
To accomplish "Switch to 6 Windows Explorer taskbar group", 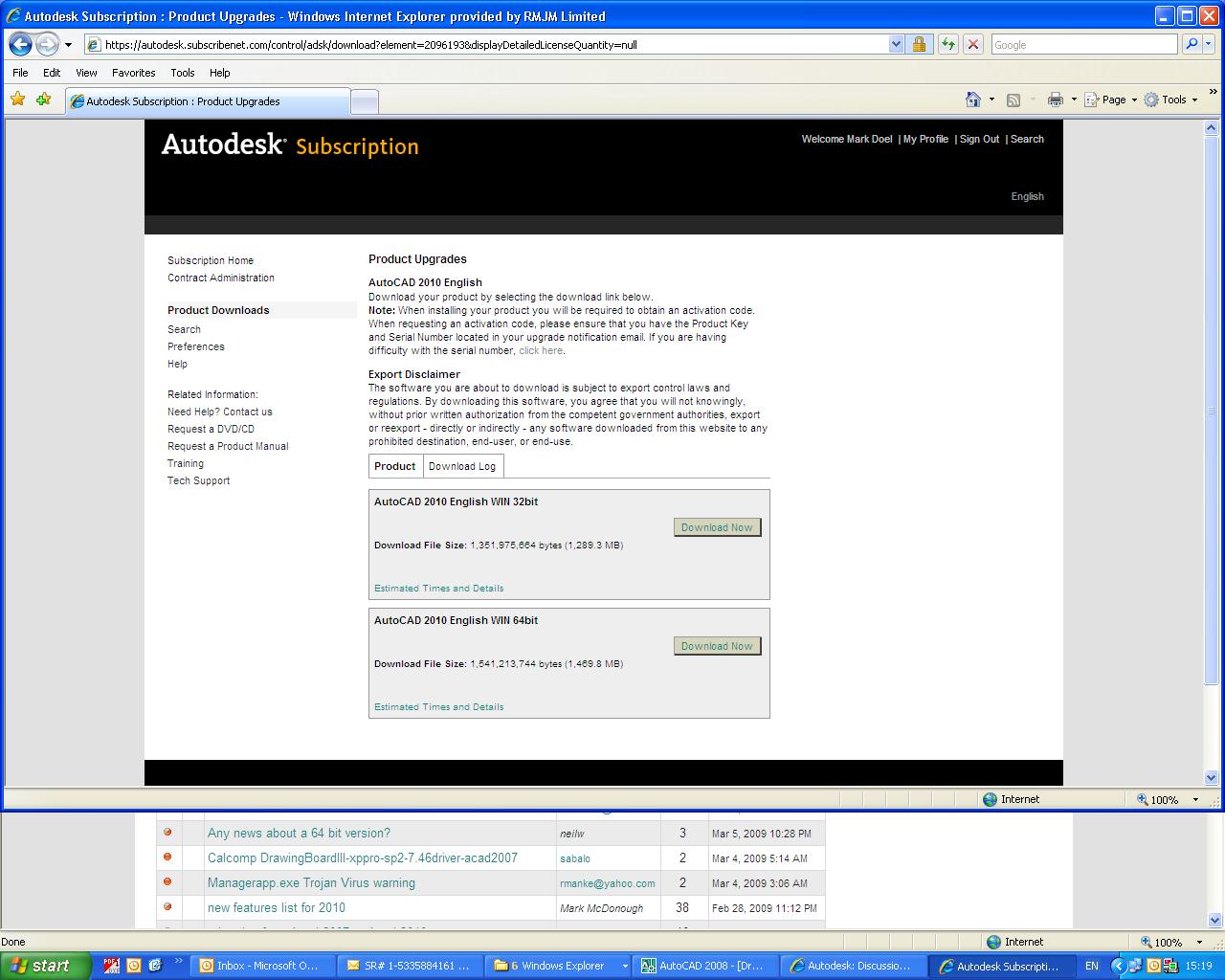I will click(x=559, y=966).
